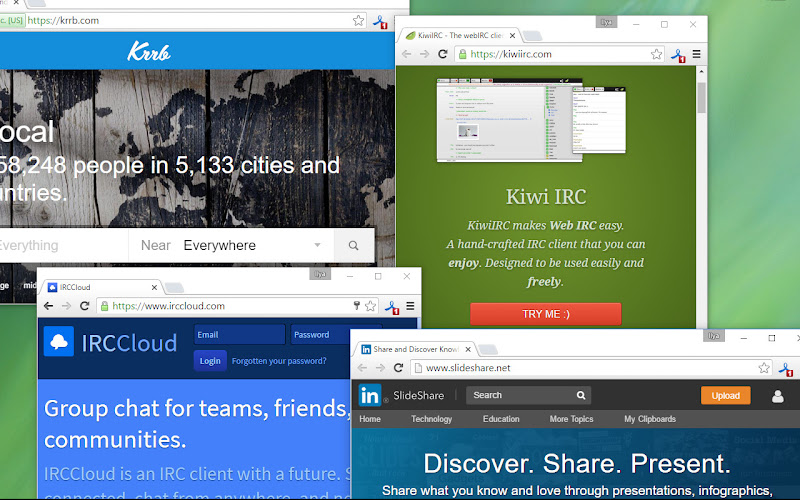Open the Chrome menu in the KiwiIRC window
Image resolution: width=800 pixels, height=500 pixels.
(696, 54)
